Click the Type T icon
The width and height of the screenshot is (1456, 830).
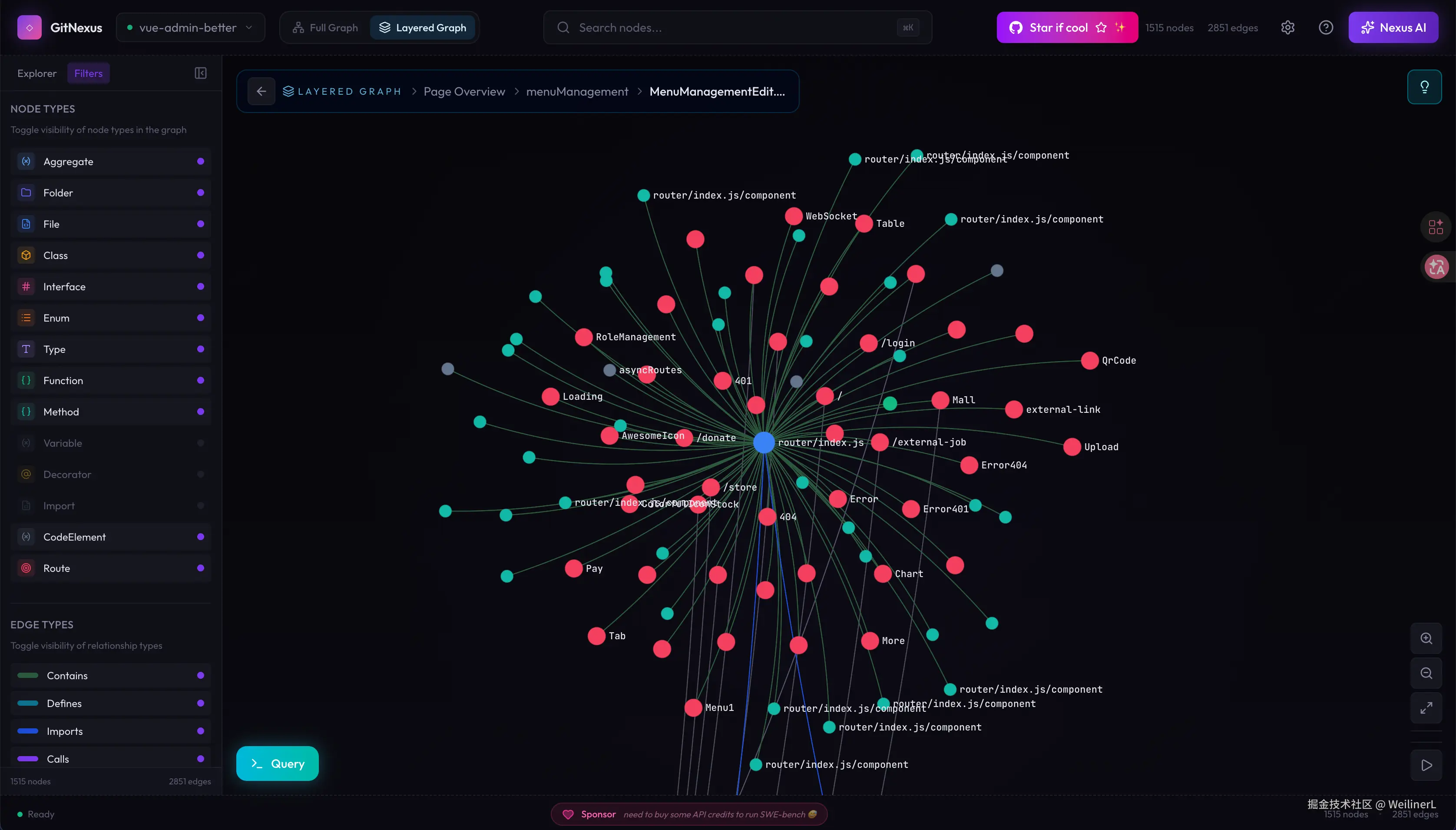pyautogui.click(x=26, y=349)
